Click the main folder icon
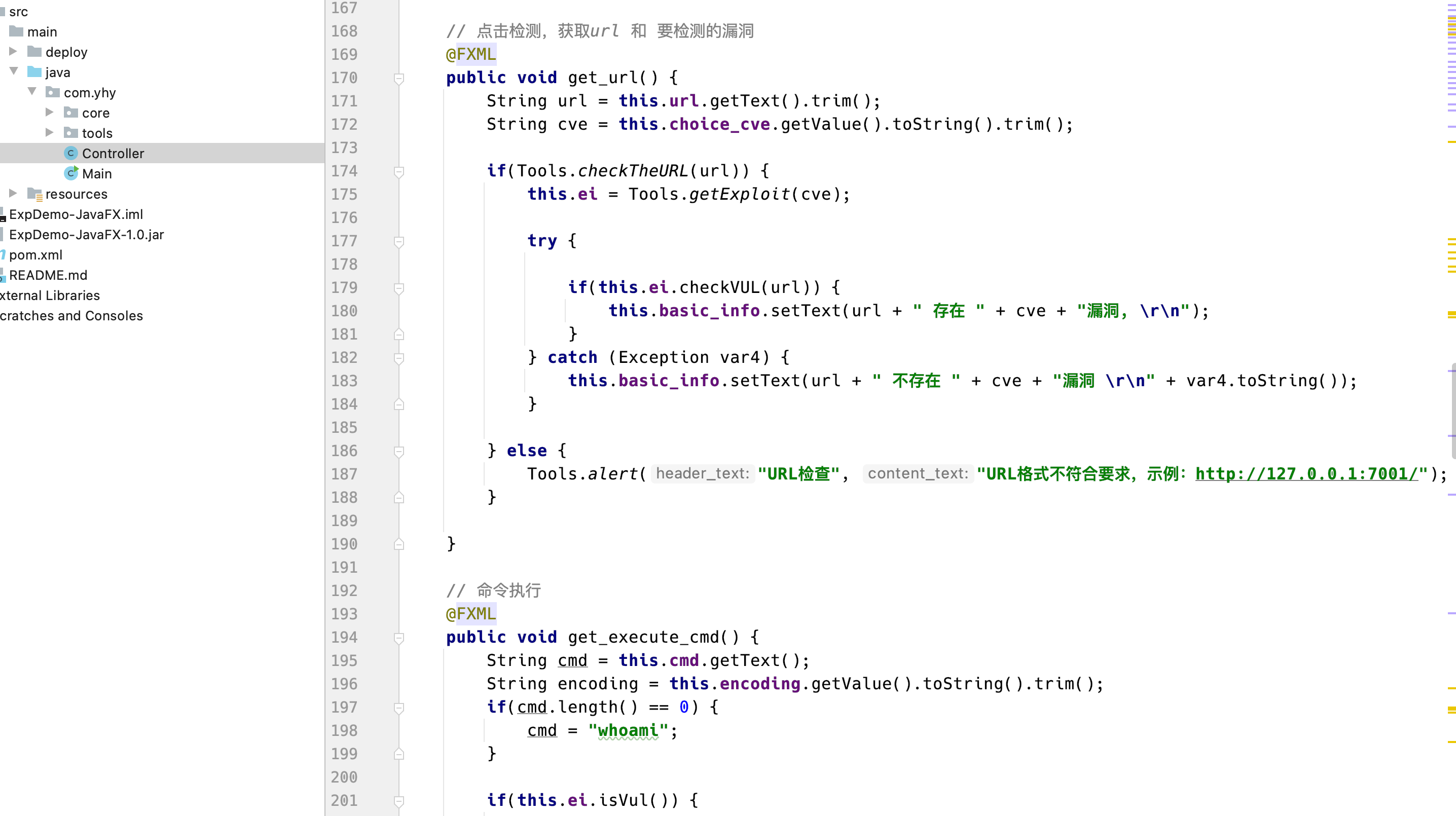1456x816 pixels. tap(16, 31)
